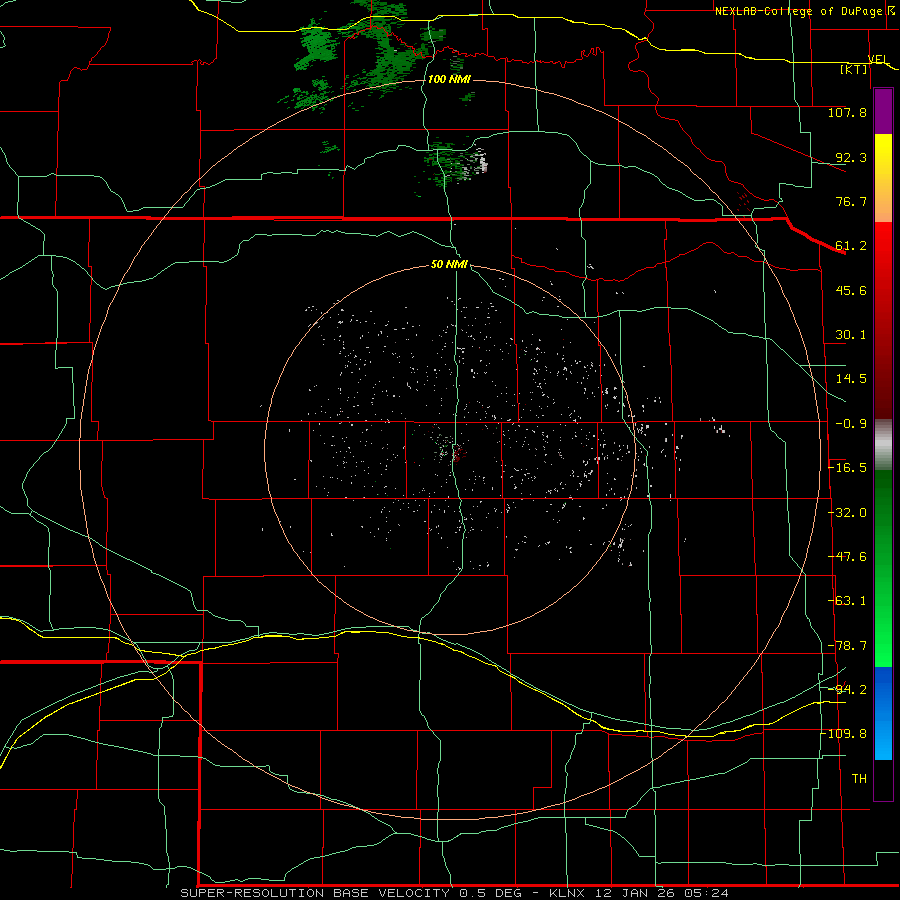900x900 pixels.
Task: Click the [KT] units label
Action: [854, 69]
